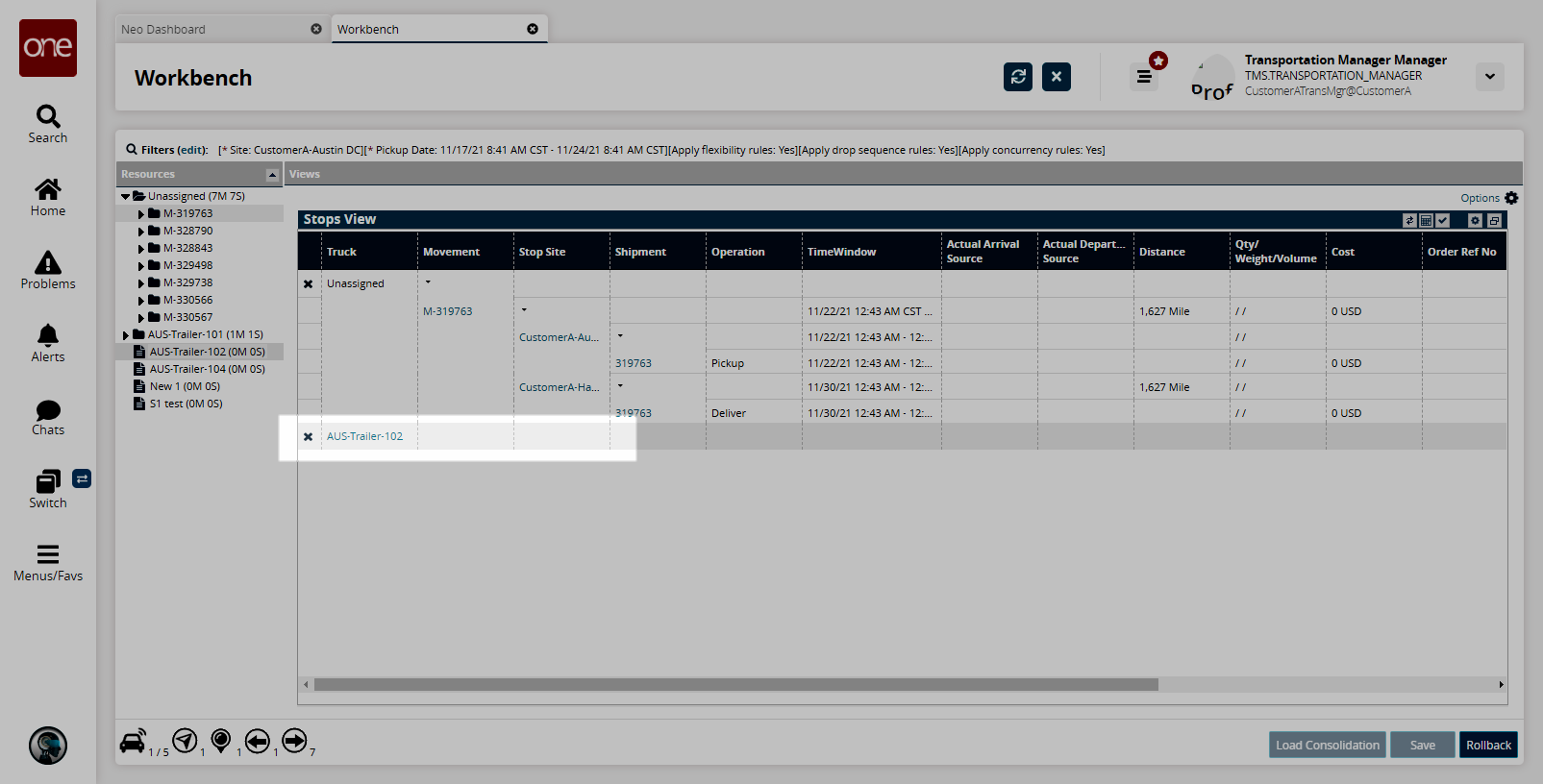Open the CustomerA-Au... stop site link
Image resolution: width=1543 pixels, height=784 pixels.
[x=560, y=337]
